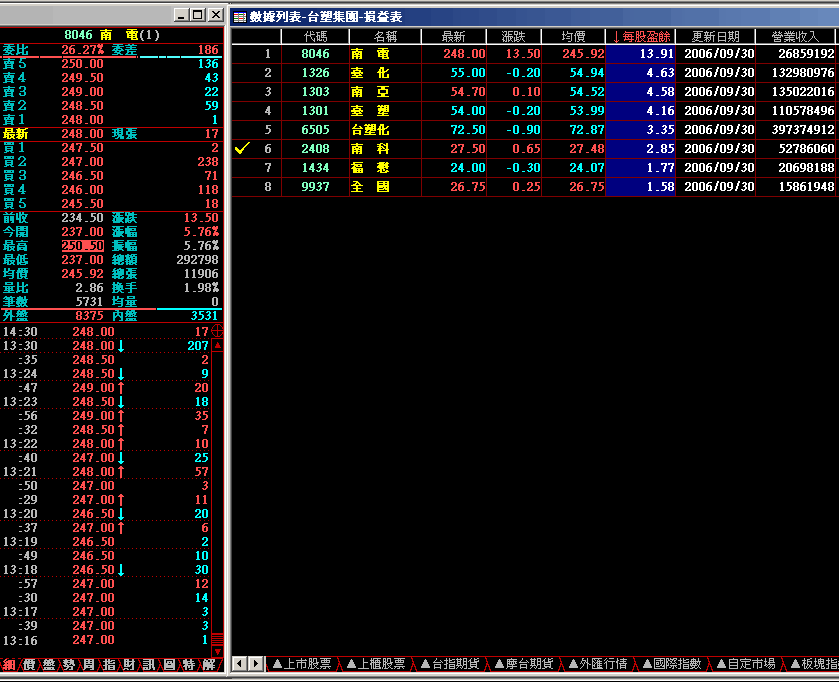
Task: Click latest price 72.50 in the table
Action: point(468,129)
